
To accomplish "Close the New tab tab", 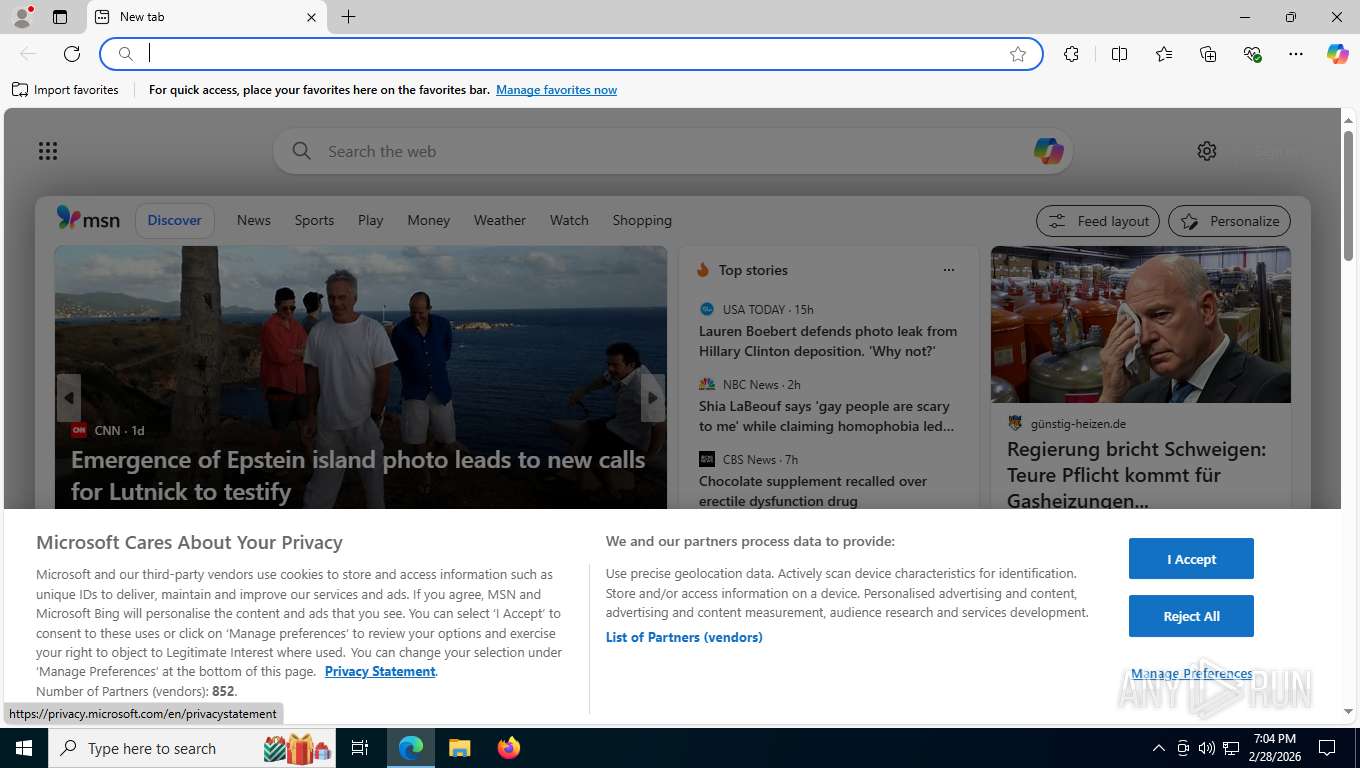I will (311, 17).
